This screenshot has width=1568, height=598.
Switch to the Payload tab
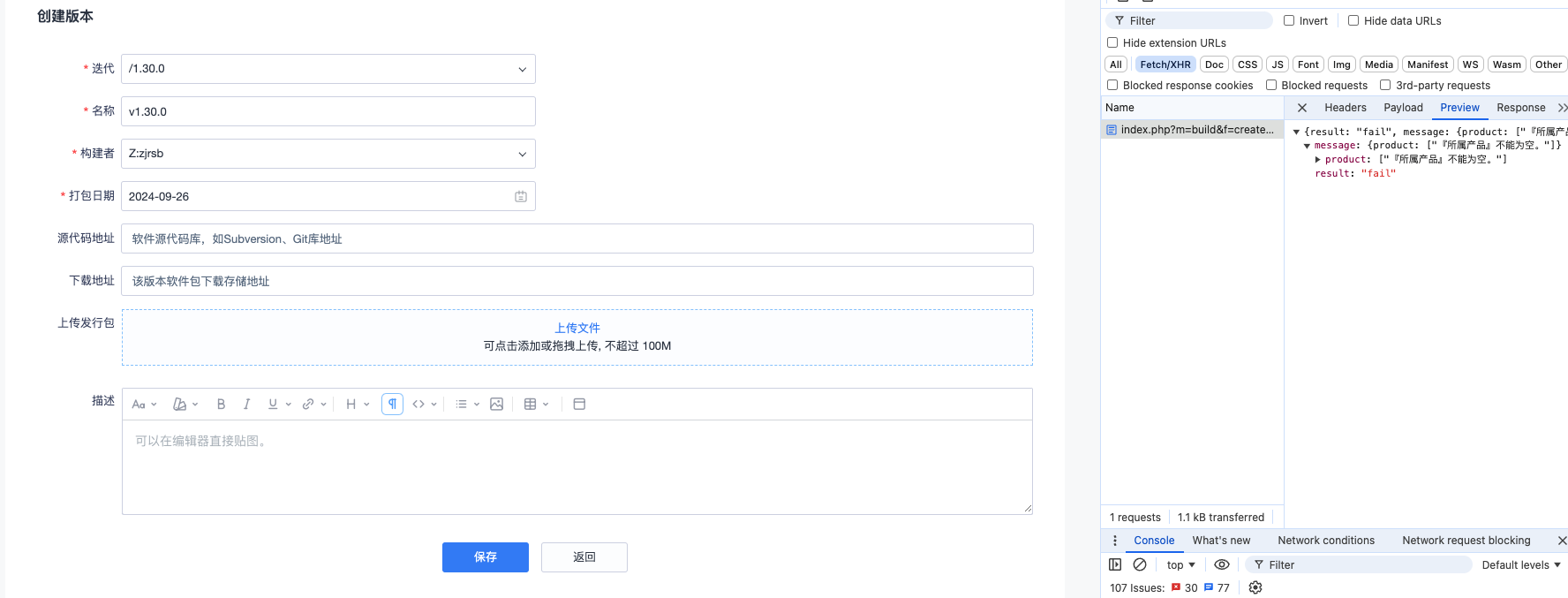point(1403,108)
